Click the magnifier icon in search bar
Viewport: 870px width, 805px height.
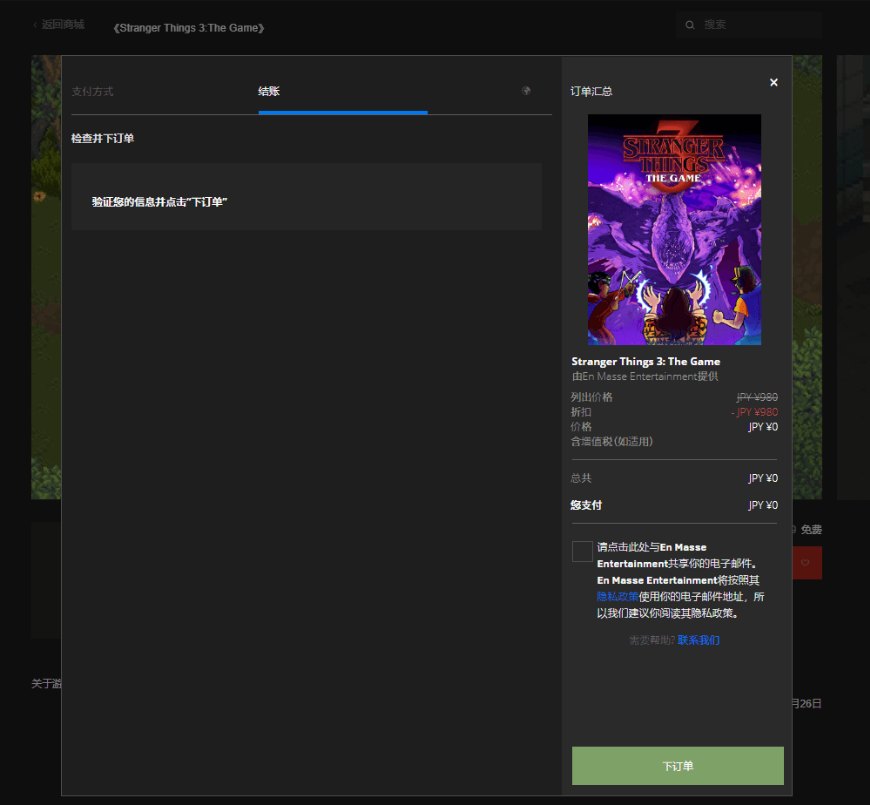(x=690, y=25)
